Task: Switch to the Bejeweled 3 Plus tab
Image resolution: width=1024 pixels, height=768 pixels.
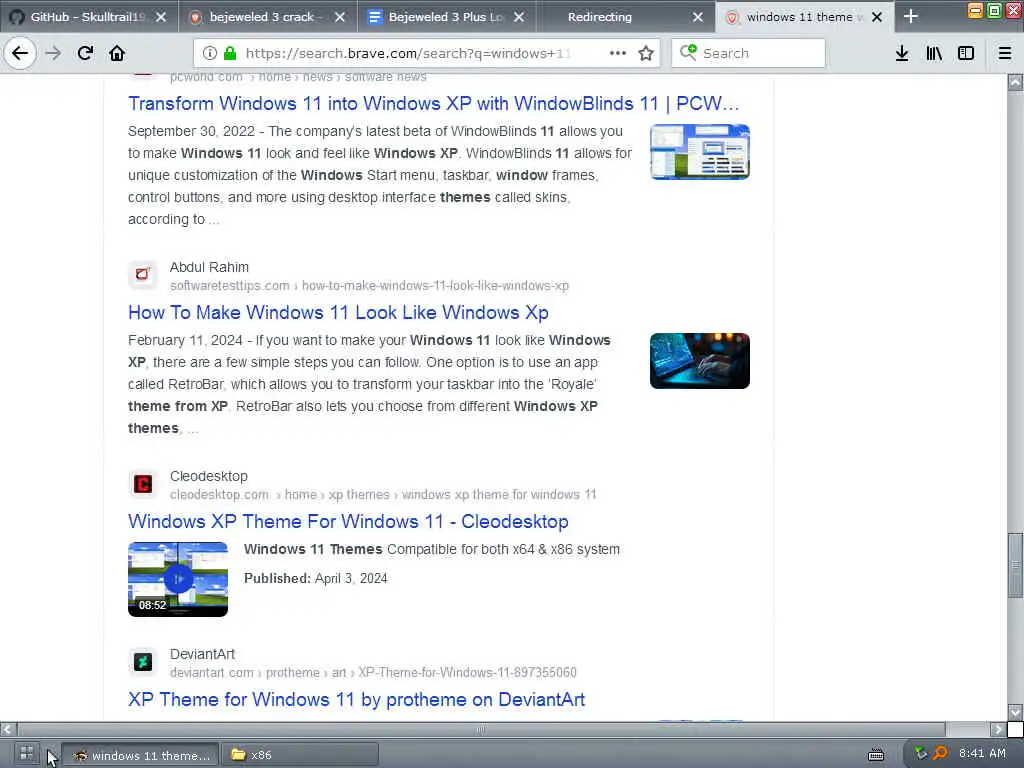Action: 447,17
